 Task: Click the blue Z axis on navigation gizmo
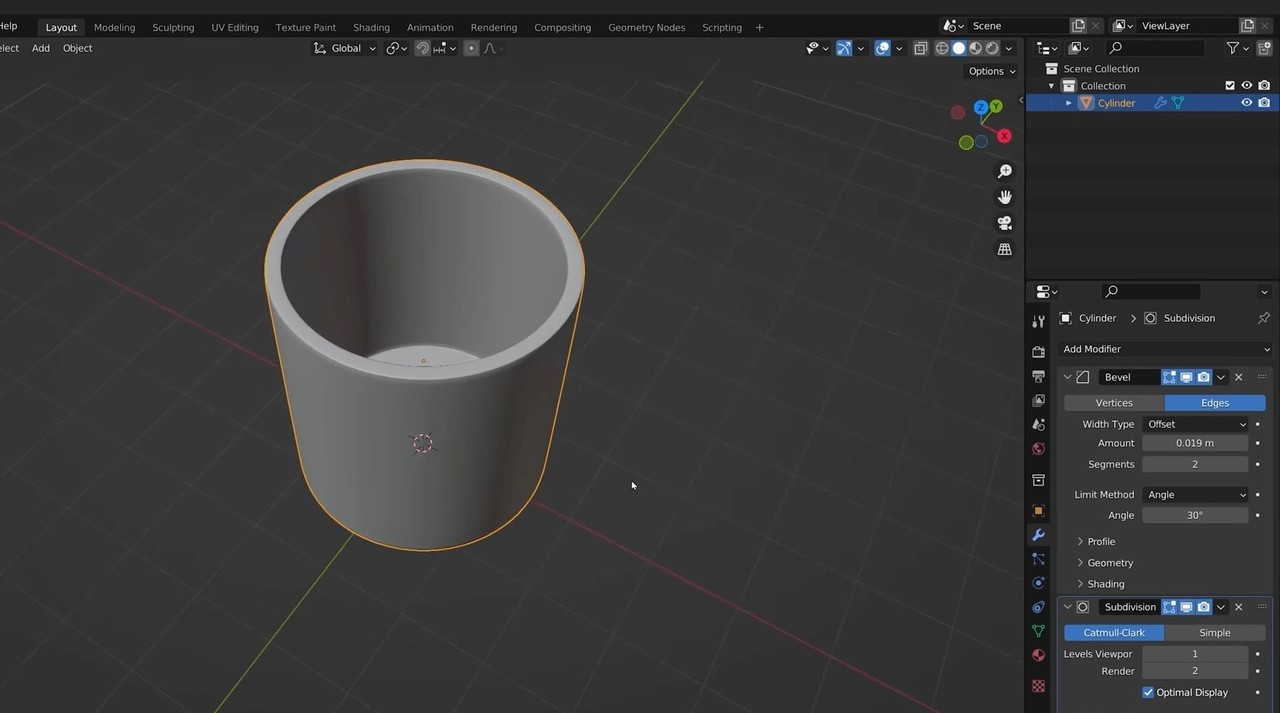click(981, 107)
